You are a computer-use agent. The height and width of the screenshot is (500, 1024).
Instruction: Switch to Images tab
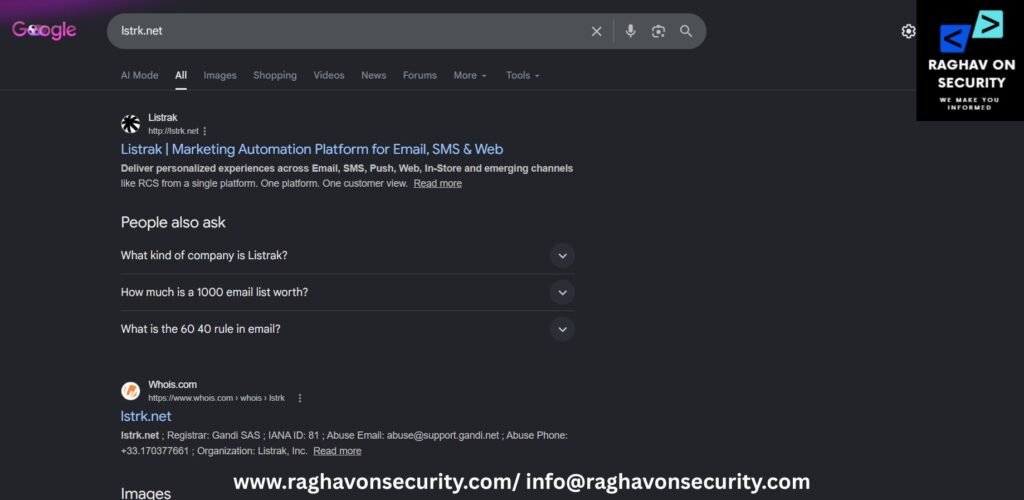(220, 75)
